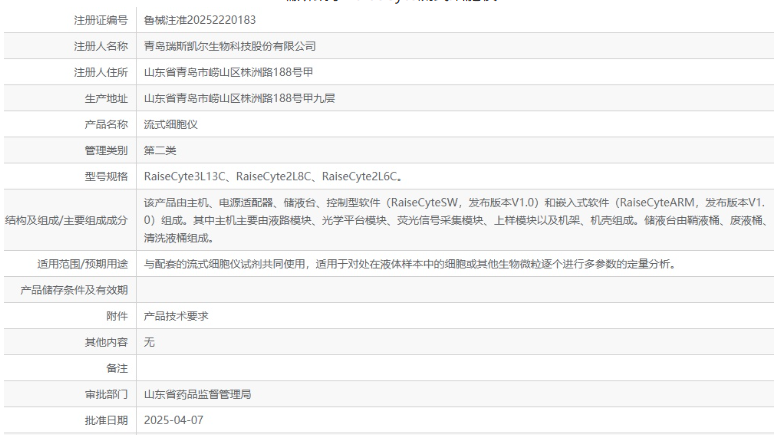Select the 适用范围/预期用途 label
Viewport: 776px width, 435px height.
pyautogui.click(x=83, y=264)
